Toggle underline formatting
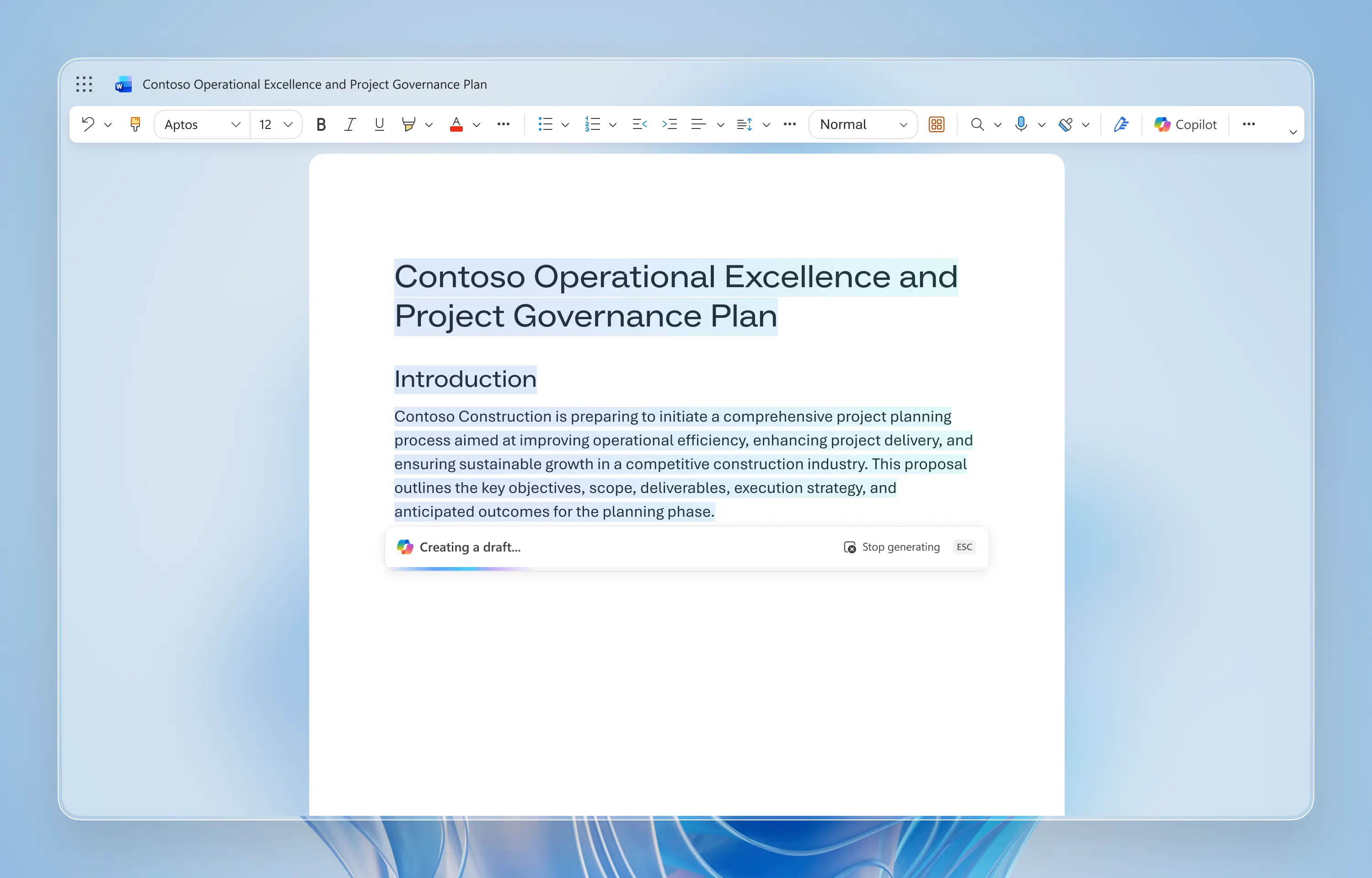1372x878 pixels. point(379,124)
